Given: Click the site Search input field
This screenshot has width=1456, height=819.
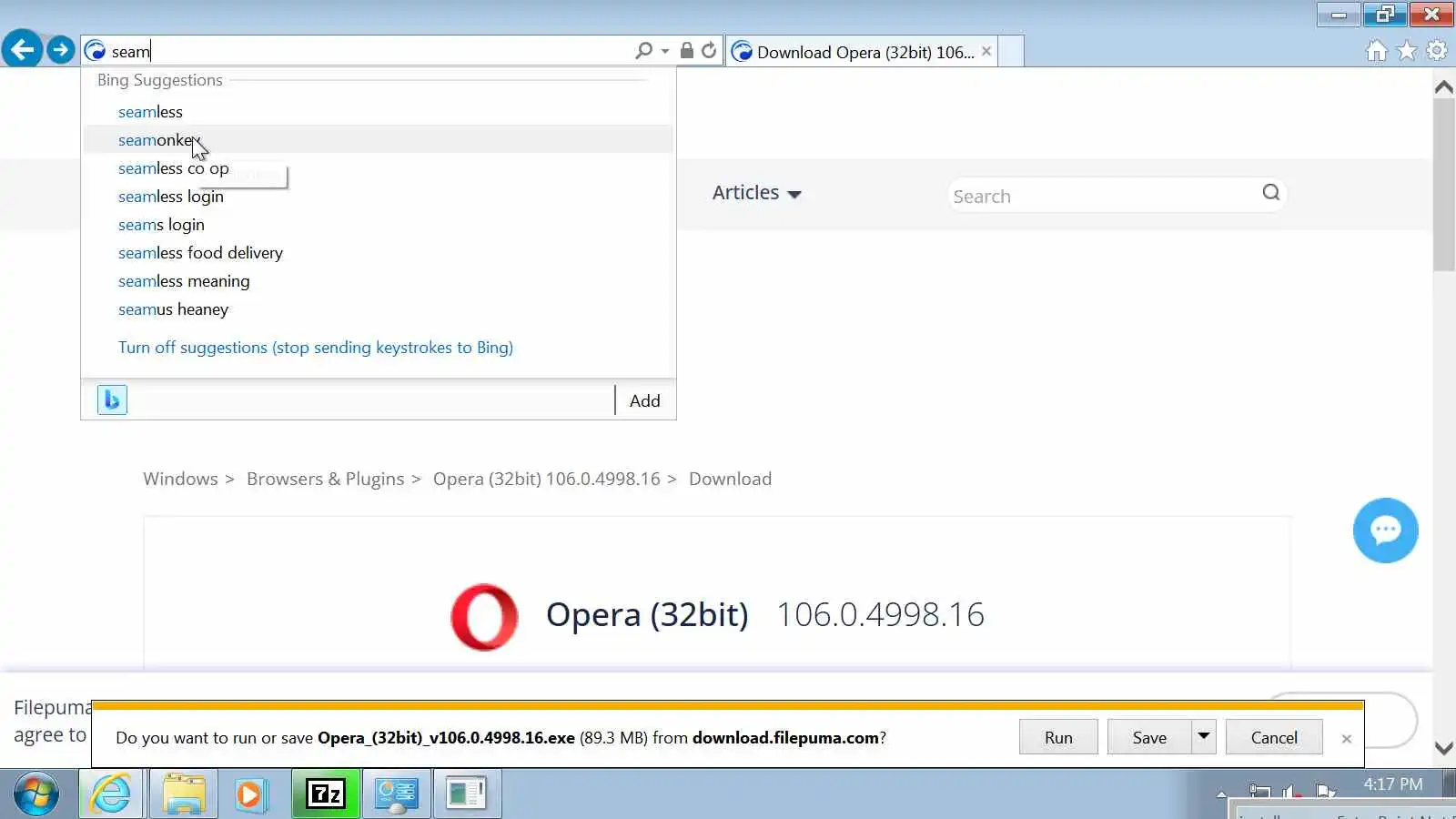Looking at the screenshot, I should (x=1103, y=196).
